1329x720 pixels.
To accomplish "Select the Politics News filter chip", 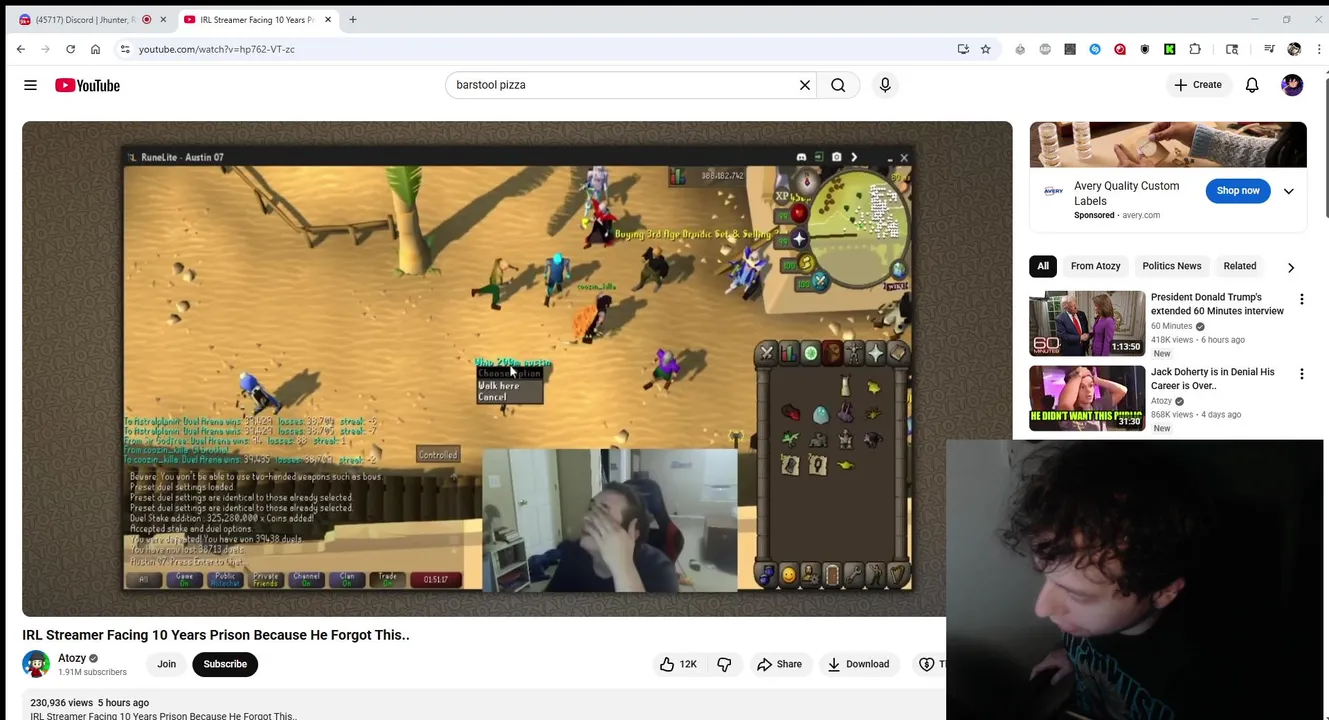I will click(1172, 266).
